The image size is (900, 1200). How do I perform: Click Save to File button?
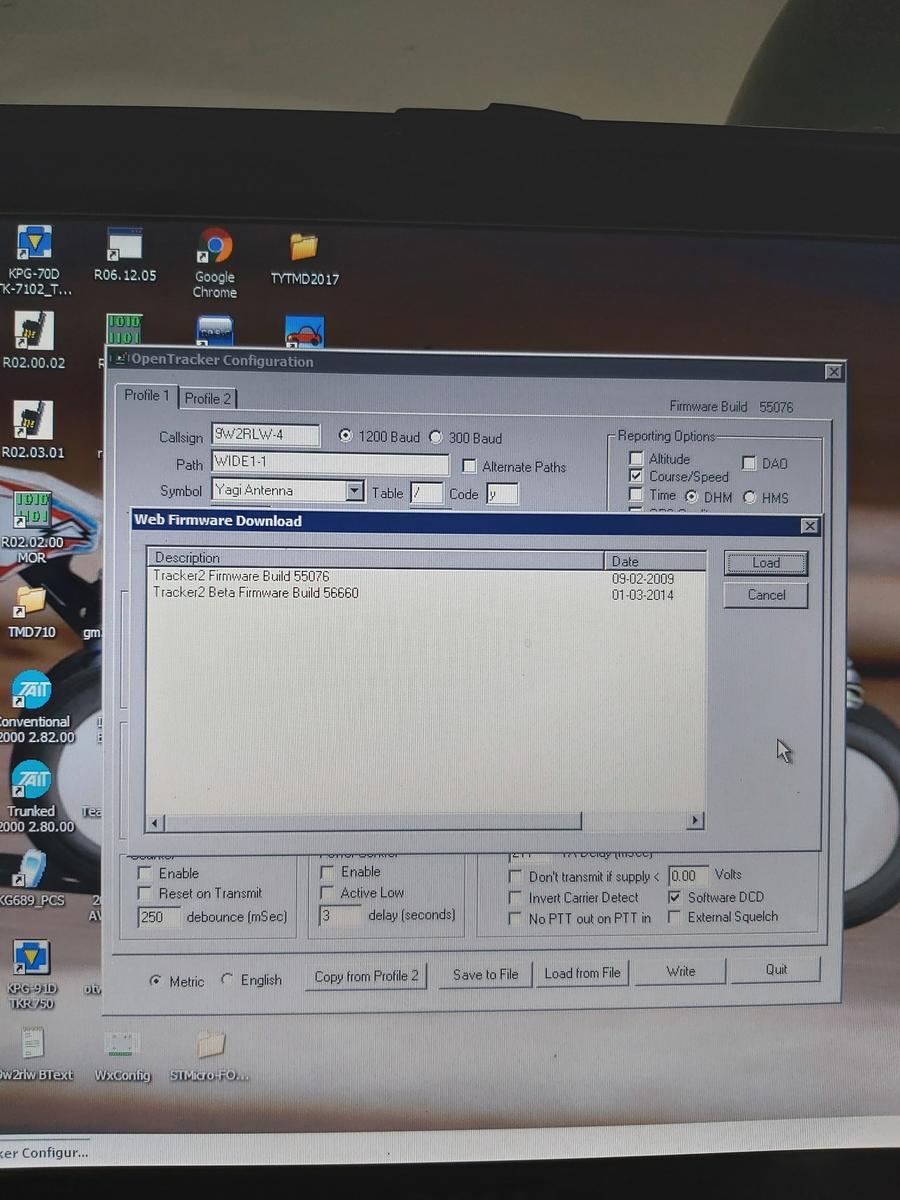click(485, 974)
